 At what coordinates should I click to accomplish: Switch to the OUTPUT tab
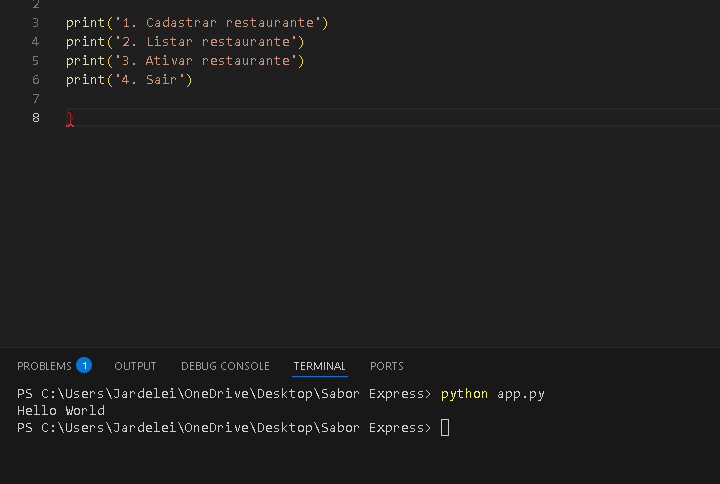tap(135, 366)
